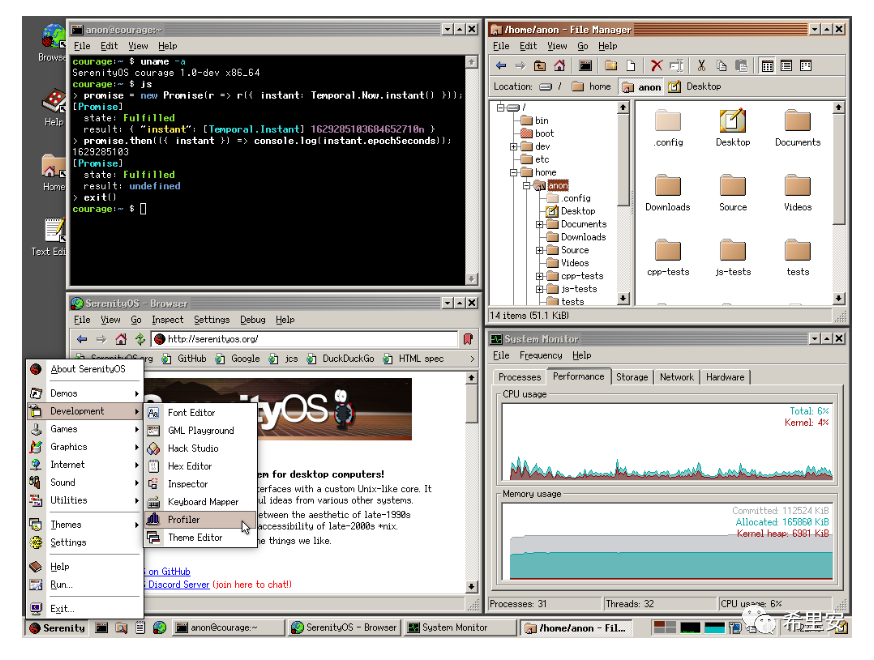This screenshot has height=660, width=874.
Task: Collapse the anon folder in the tree
Action: [x=526, y=186]
